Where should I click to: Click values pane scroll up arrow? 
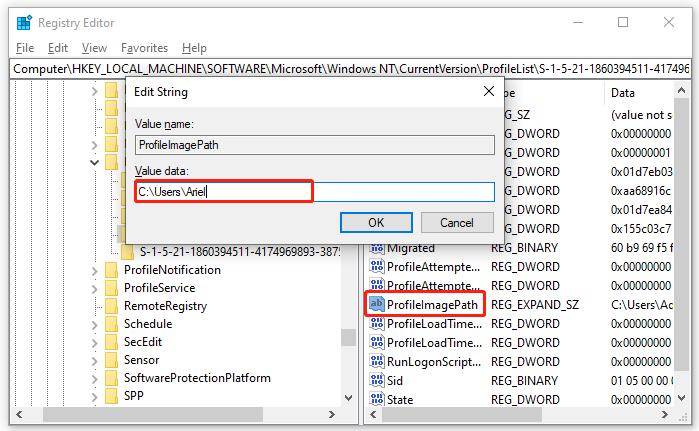tap(681, 90)
